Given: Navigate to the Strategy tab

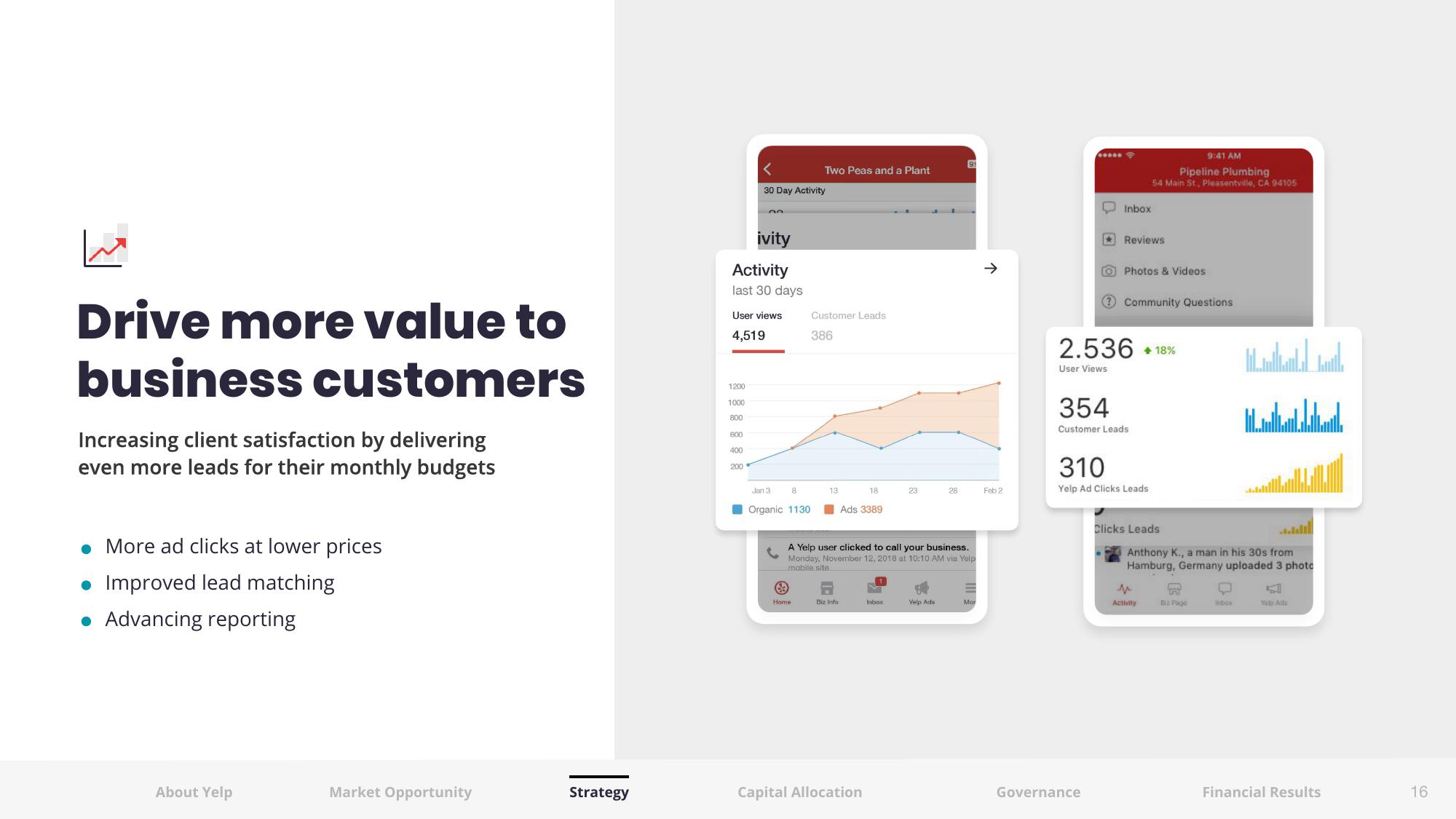Looking at the screenshot, I should tap(597, 791).
